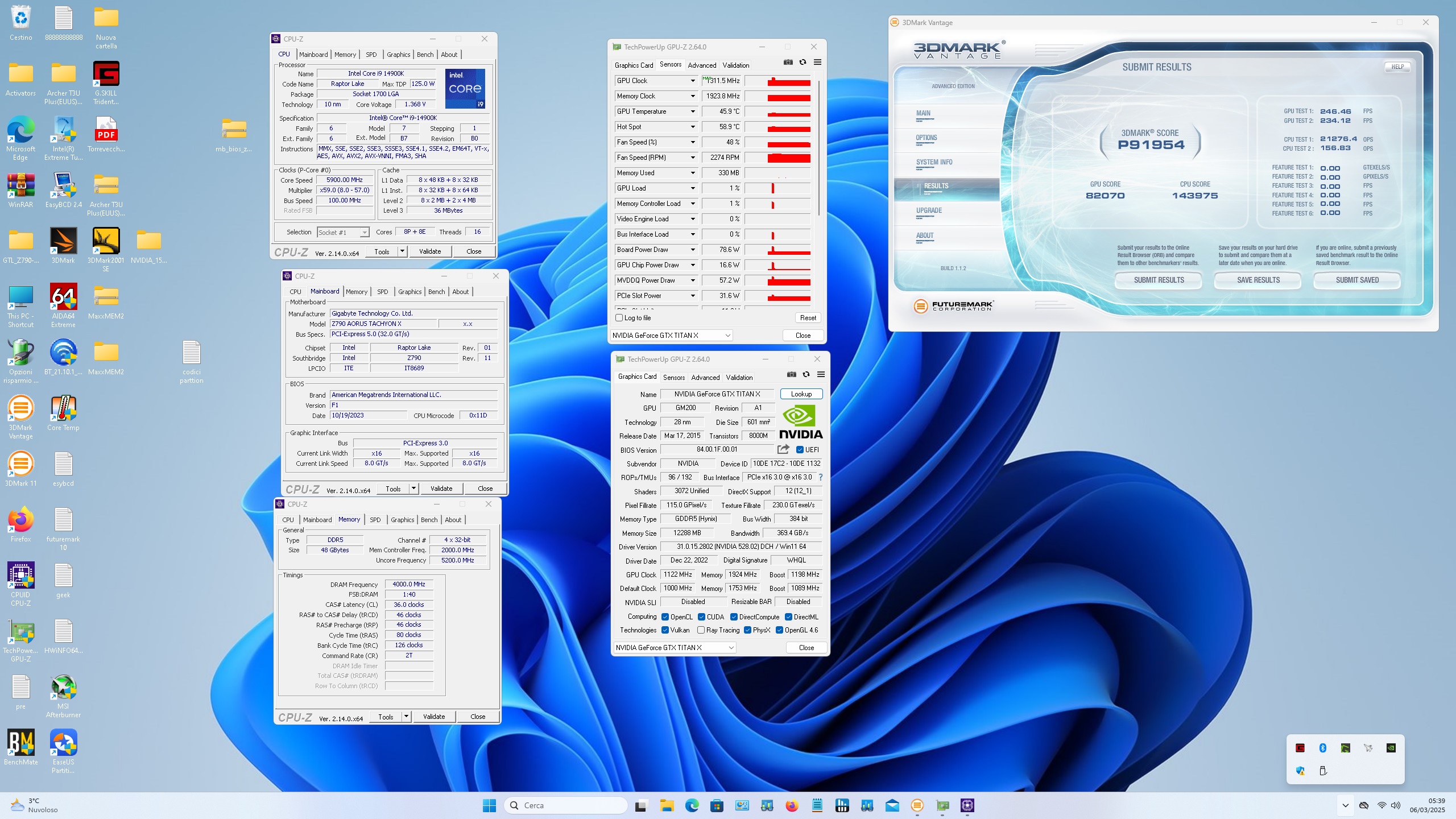Click the BIOS share/export icon in GPU-Z
The width and height of the screenshot is (1456, 819).
[783, 449]
